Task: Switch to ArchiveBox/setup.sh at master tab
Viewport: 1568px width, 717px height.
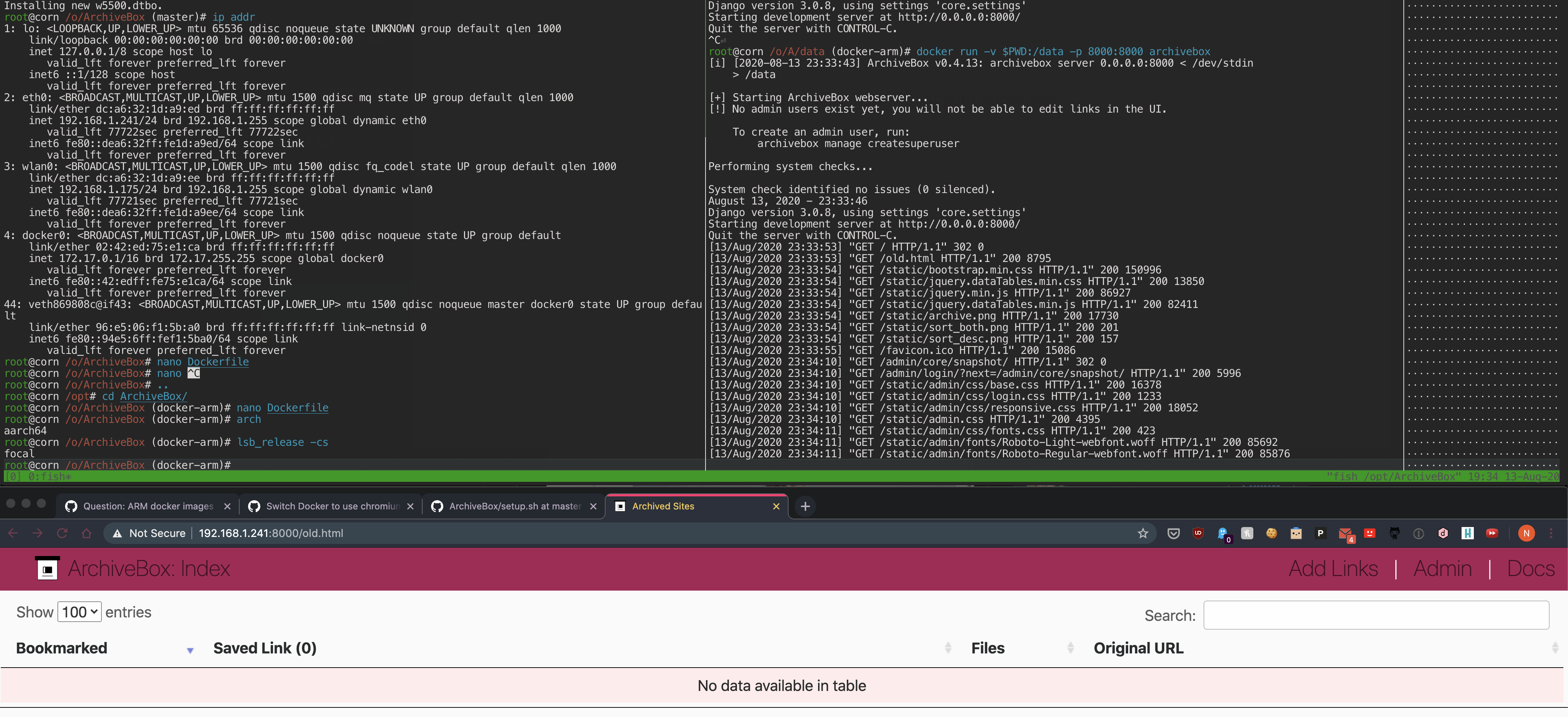Action: click(x=514, y=506)
